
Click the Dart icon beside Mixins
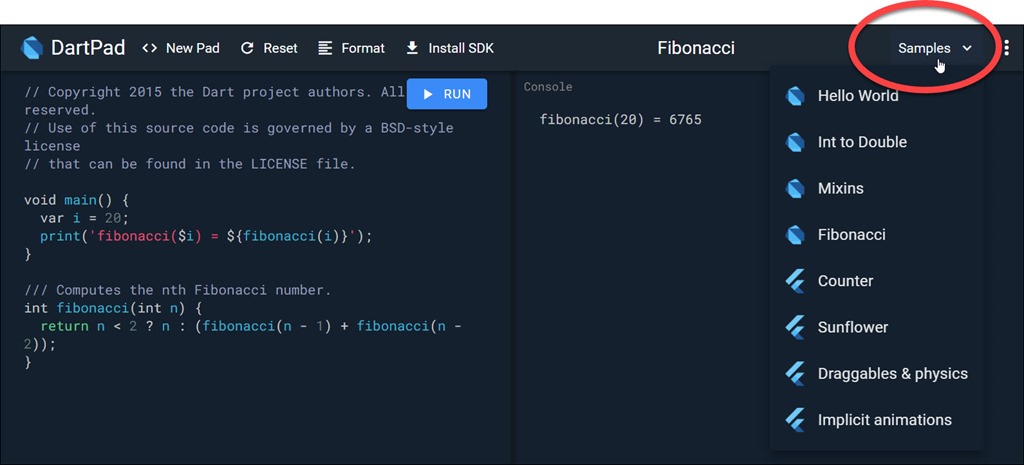point(795,189)
